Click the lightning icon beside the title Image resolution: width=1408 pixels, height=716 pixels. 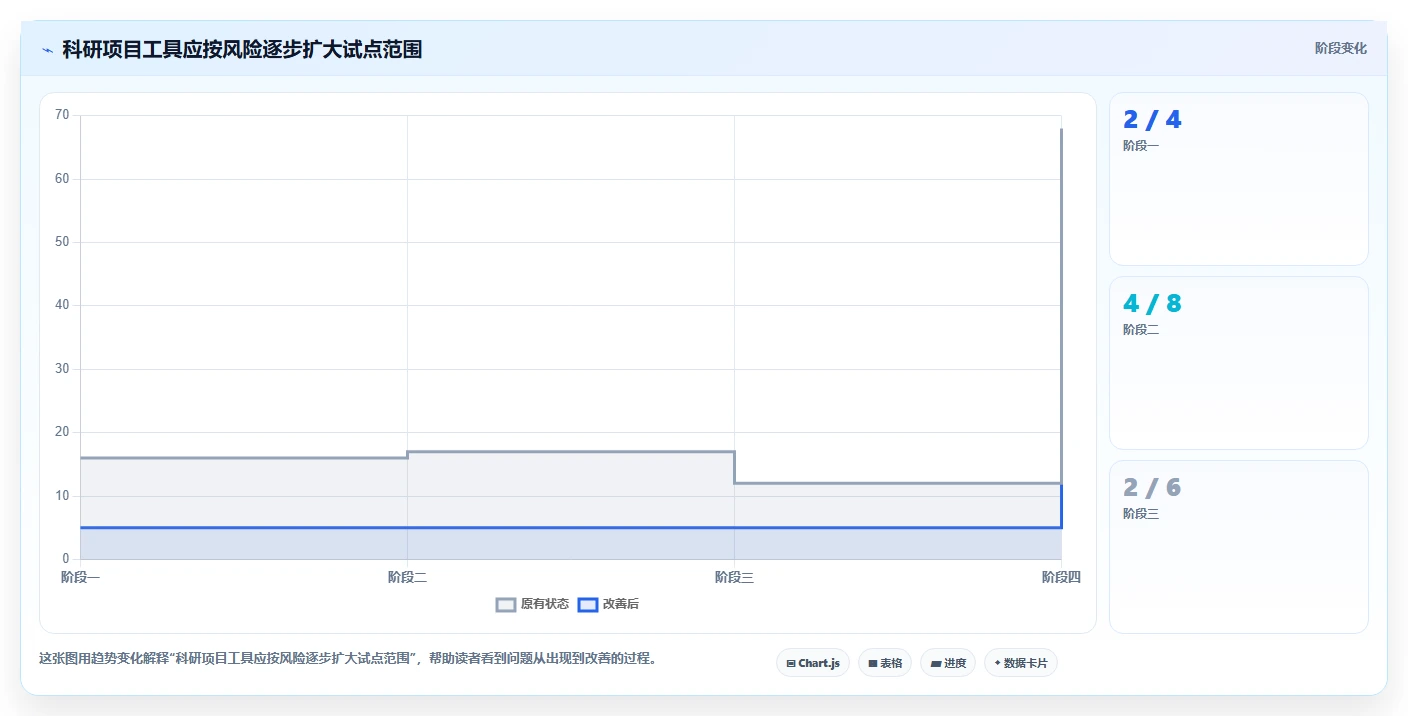47,50
